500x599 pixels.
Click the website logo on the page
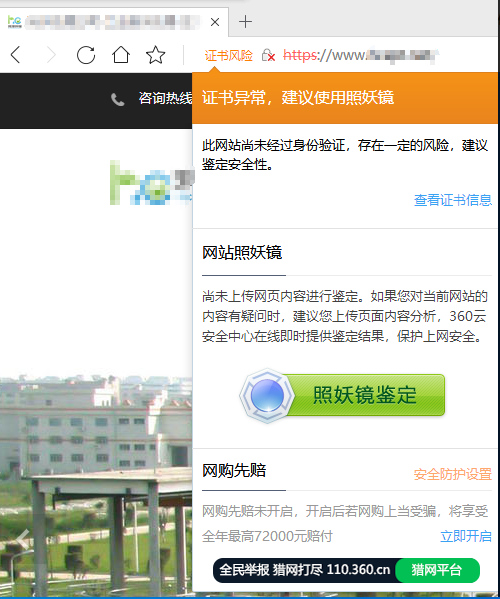point(152,183)
